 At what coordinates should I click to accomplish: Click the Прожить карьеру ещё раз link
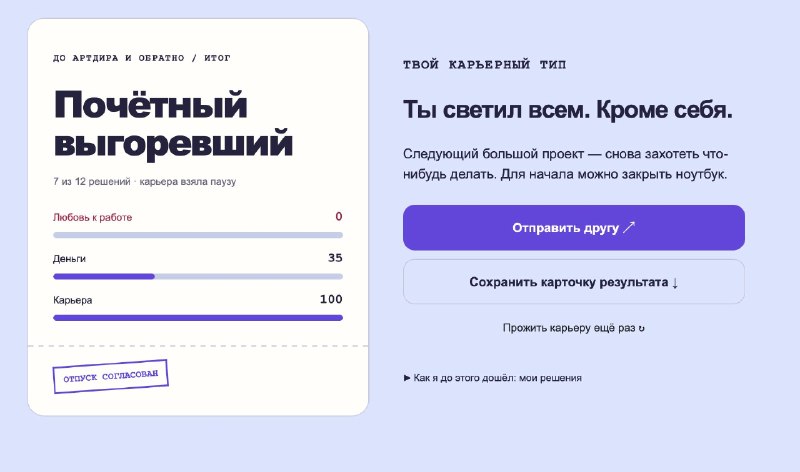(x=573, y=328)
